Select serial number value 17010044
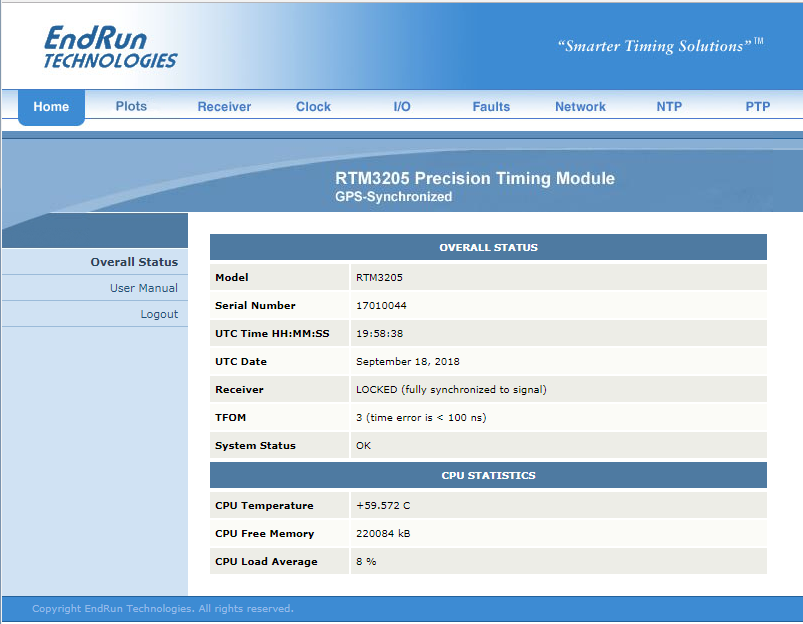803x624 pixels. click(381, 305)
